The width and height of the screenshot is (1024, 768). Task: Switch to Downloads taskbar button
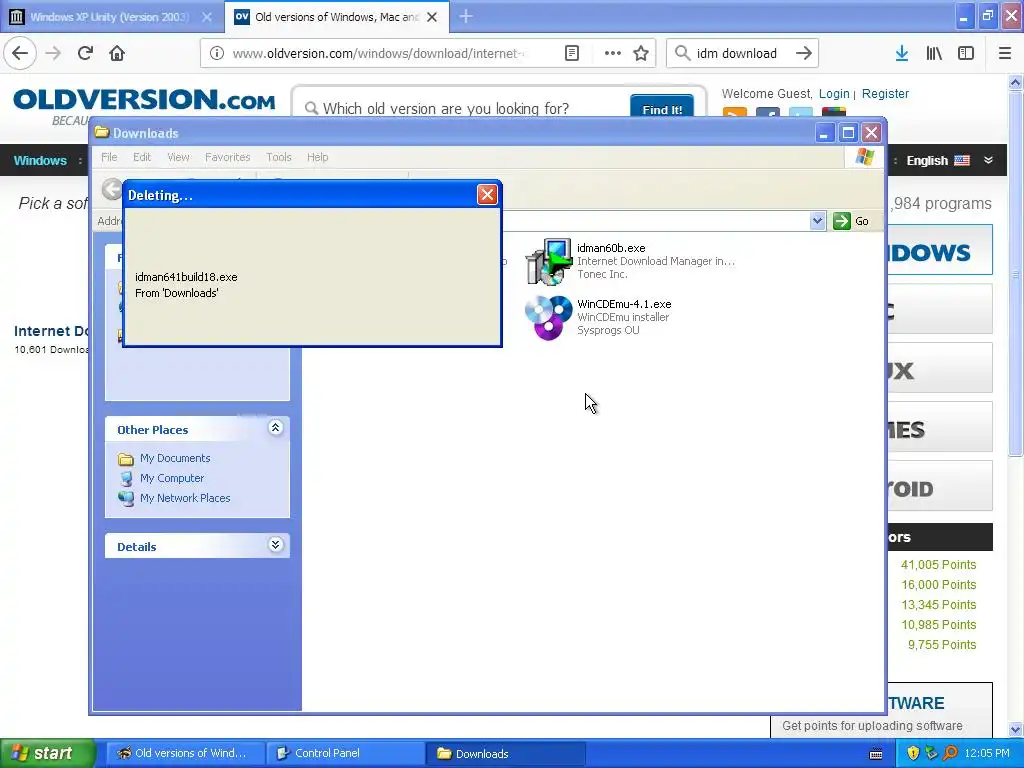505,754
